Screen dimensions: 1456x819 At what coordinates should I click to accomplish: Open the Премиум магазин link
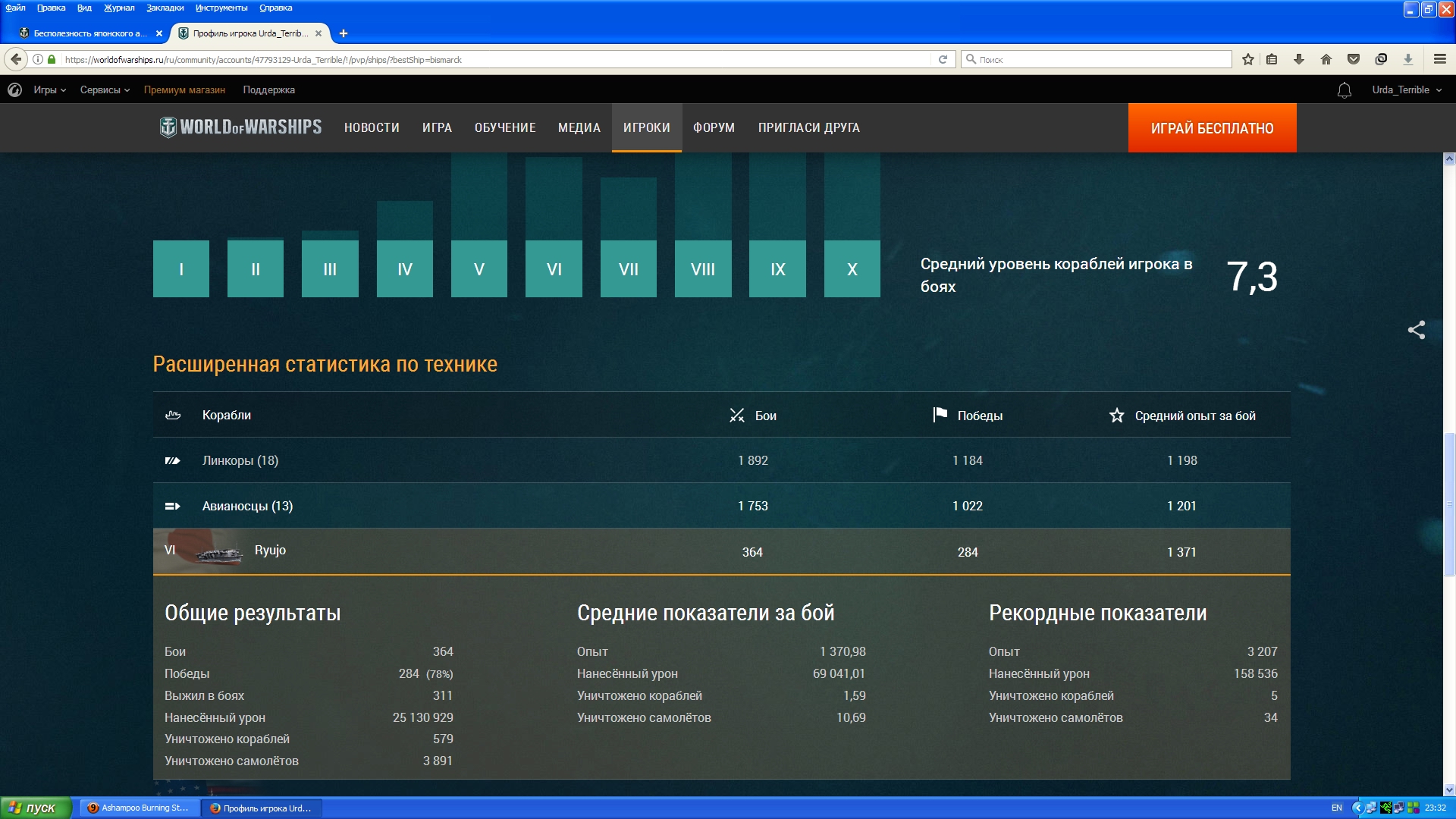[184, 90]
